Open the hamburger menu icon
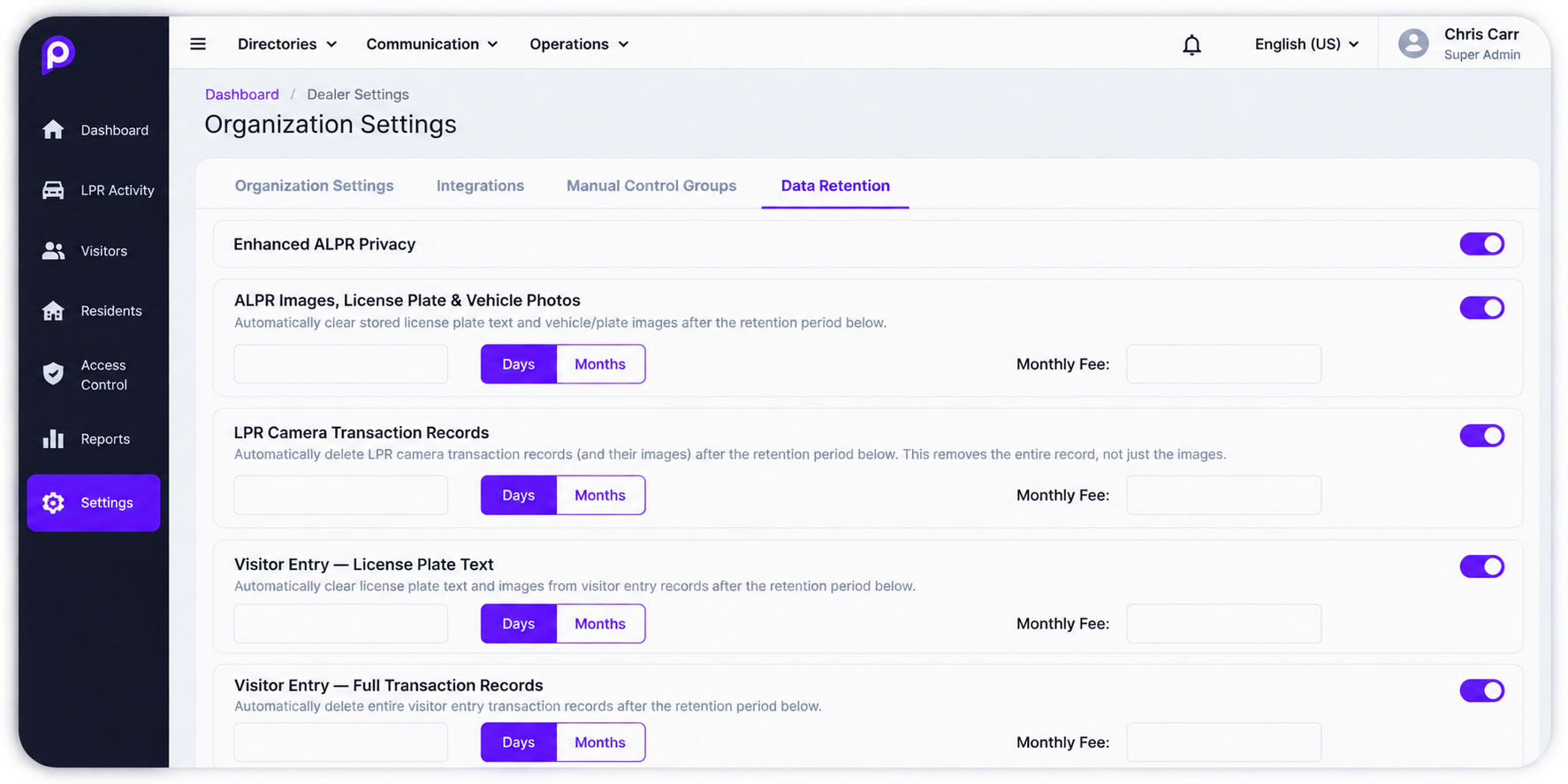Viewport: 1568px width, 784px height. (198, 44)
